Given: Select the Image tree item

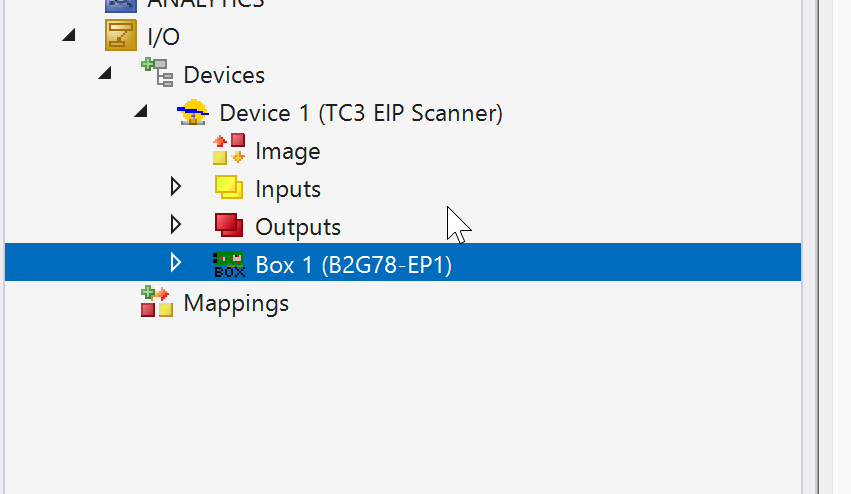Looking at the screenshot, I should click(287, 151).
